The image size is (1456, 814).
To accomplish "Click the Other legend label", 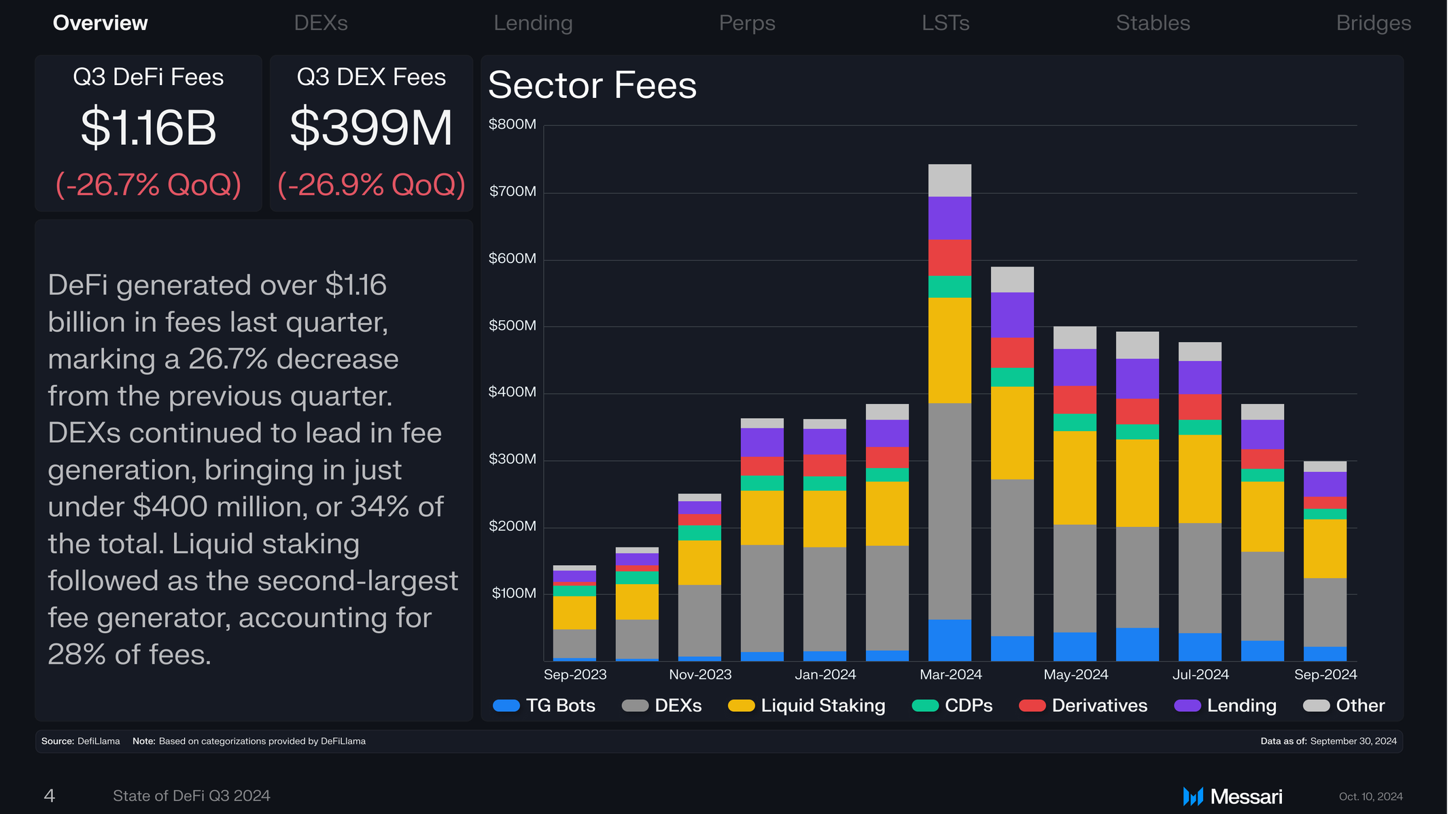I will tap(1360, 706).
